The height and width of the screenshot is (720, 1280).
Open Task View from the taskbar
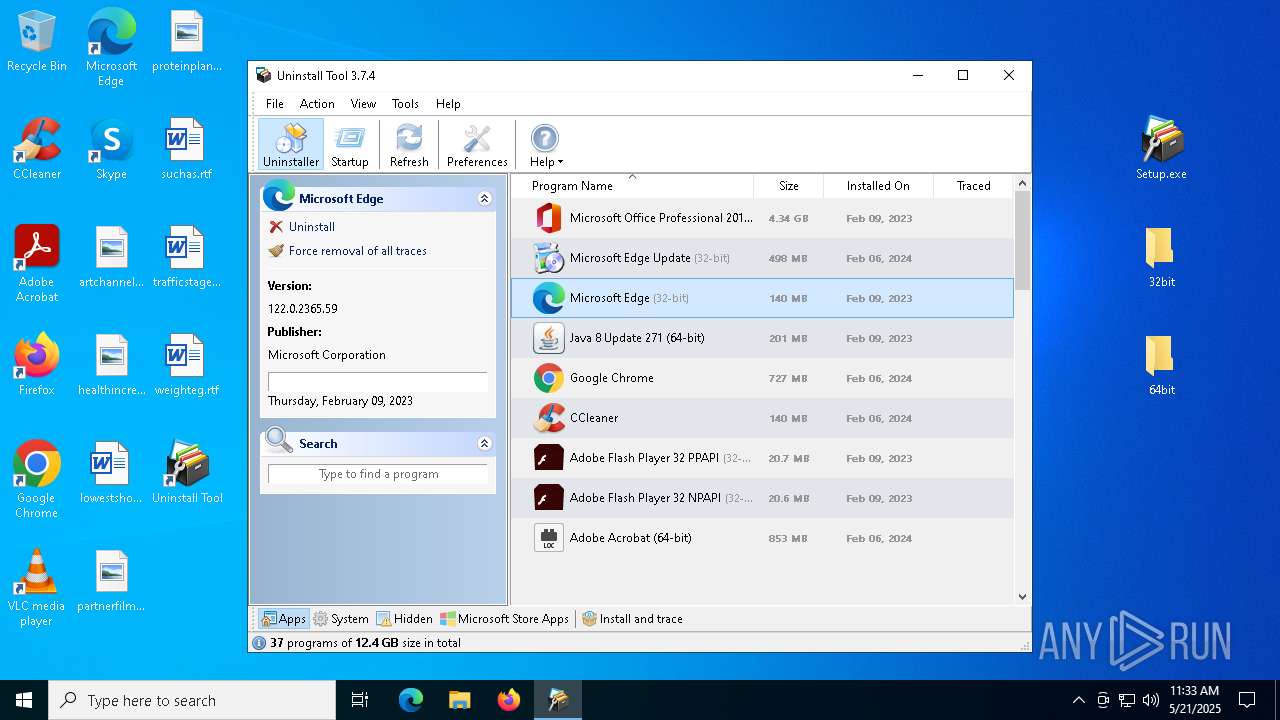click(x=360, y=700)
